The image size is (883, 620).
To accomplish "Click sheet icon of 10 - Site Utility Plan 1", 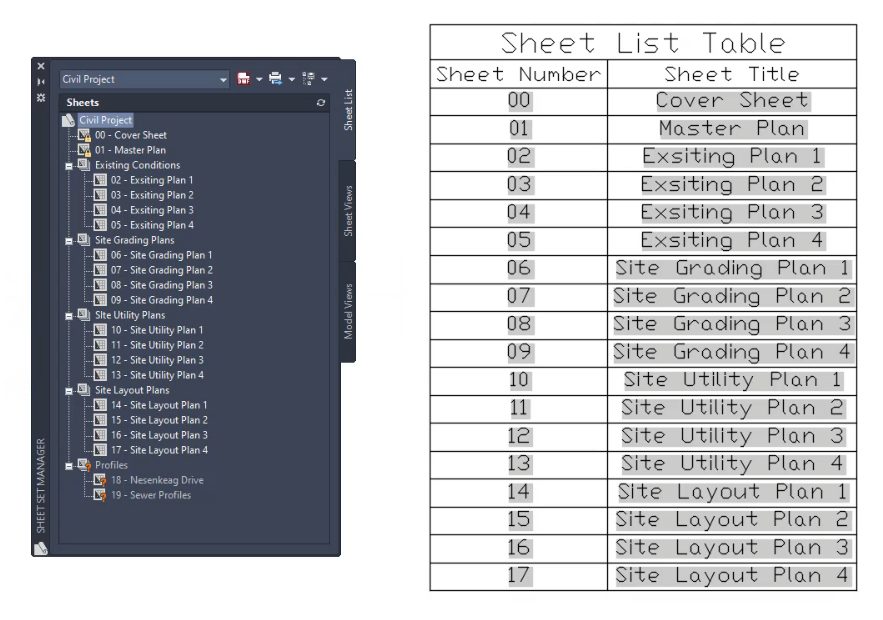I will click(x=100, y=330).
